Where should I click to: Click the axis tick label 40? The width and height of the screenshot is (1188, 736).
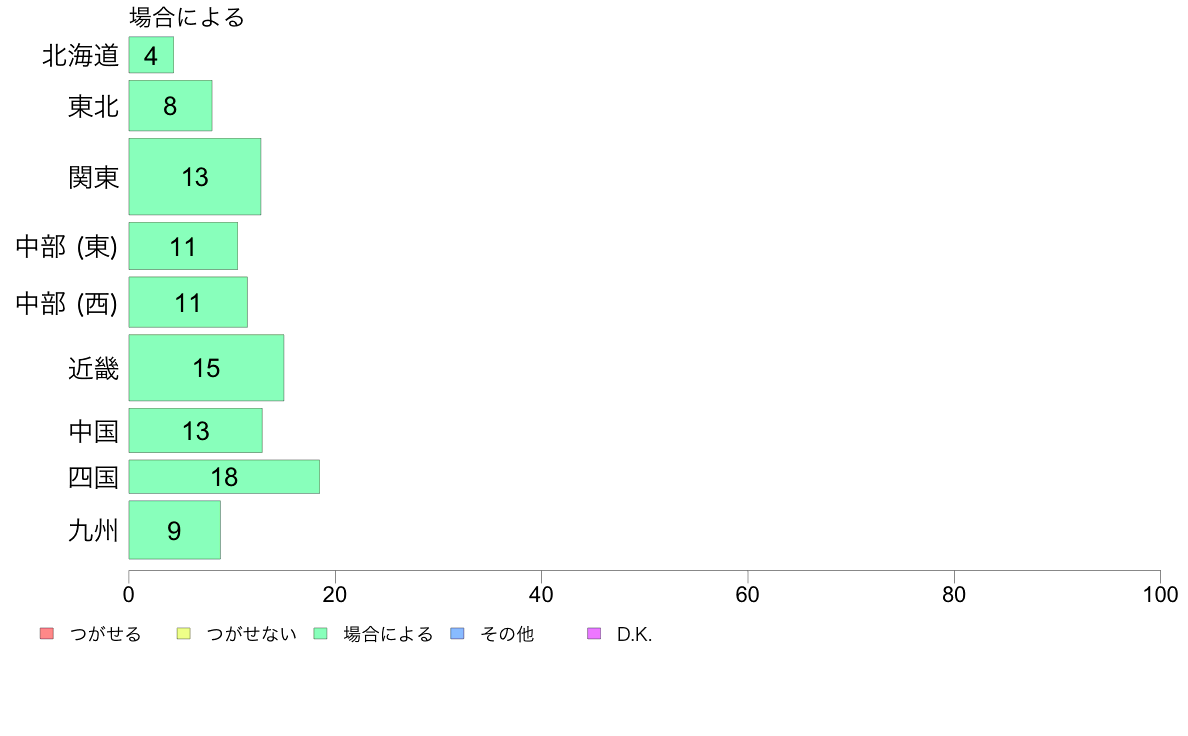pyautogui.click(x=541, y=595)
